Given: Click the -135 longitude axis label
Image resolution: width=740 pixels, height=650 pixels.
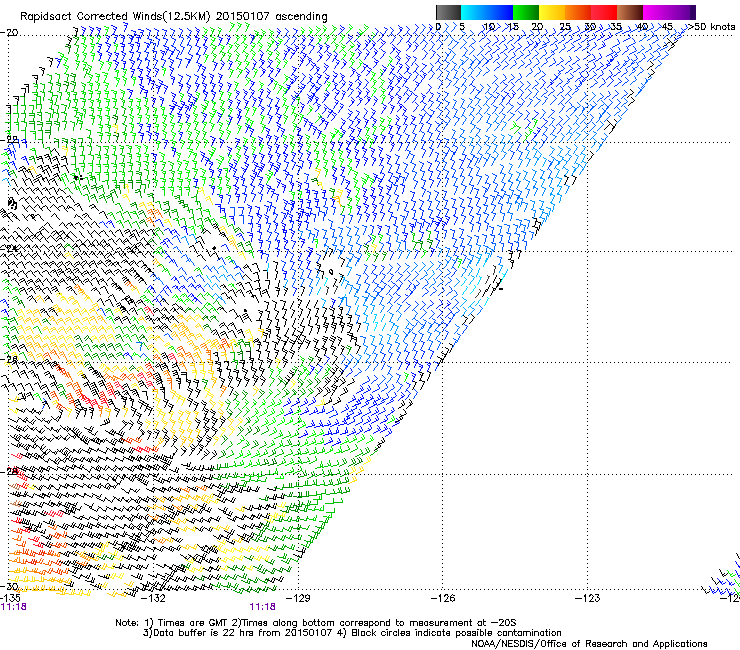Looking at the screenshot, I should [11, 598].
